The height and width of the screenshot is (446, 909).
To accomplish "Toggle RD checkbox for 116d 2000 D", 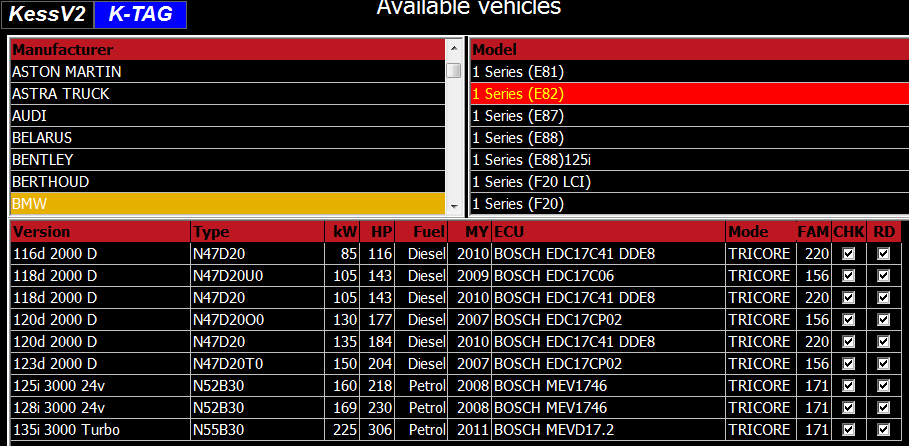I will [883, 254].
